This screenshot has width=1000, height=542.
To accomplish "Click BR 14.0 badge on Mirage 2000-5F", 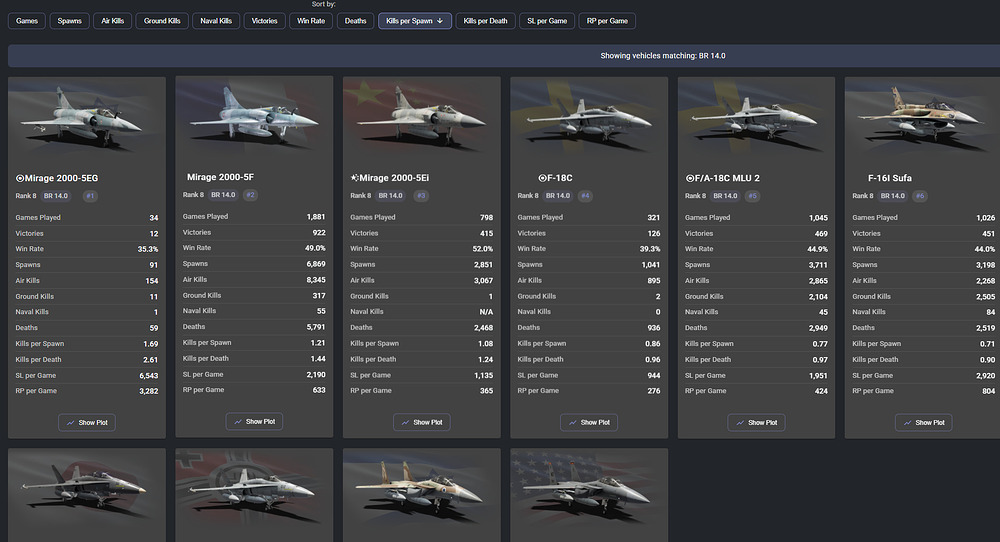I will point(223,195).
